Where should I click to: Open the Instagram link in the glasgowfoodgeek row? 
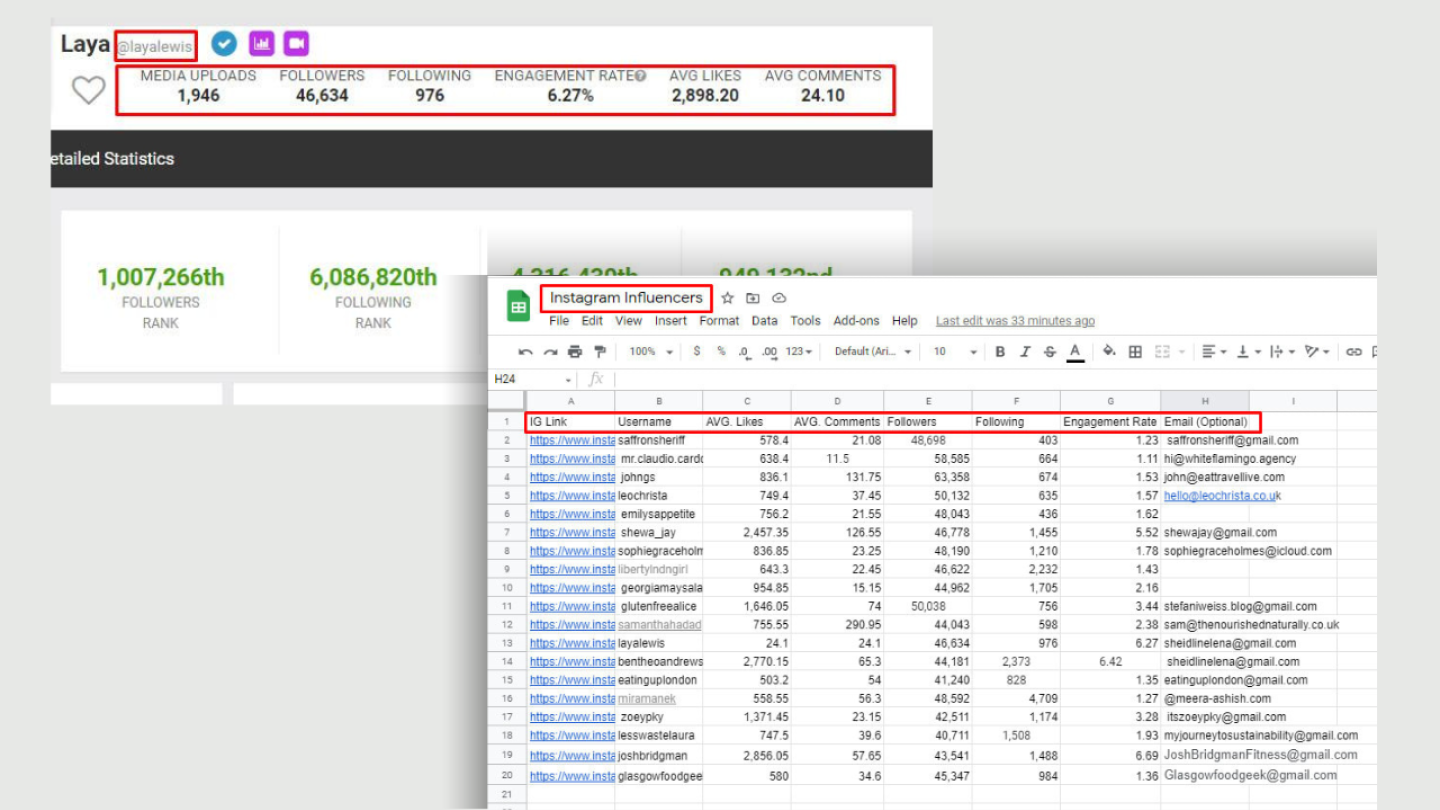572,776
